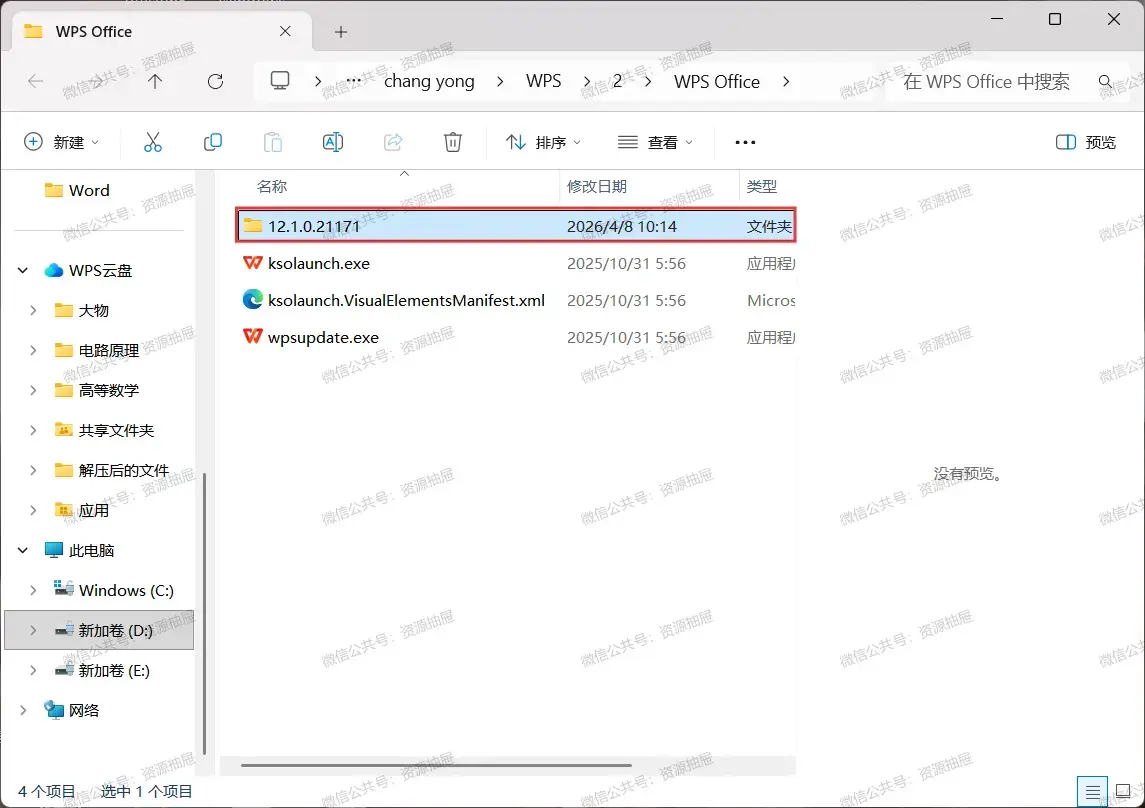Open chevron after WPS Office breadcrumb
1145x808 pixels.
[x=786, y=81]
